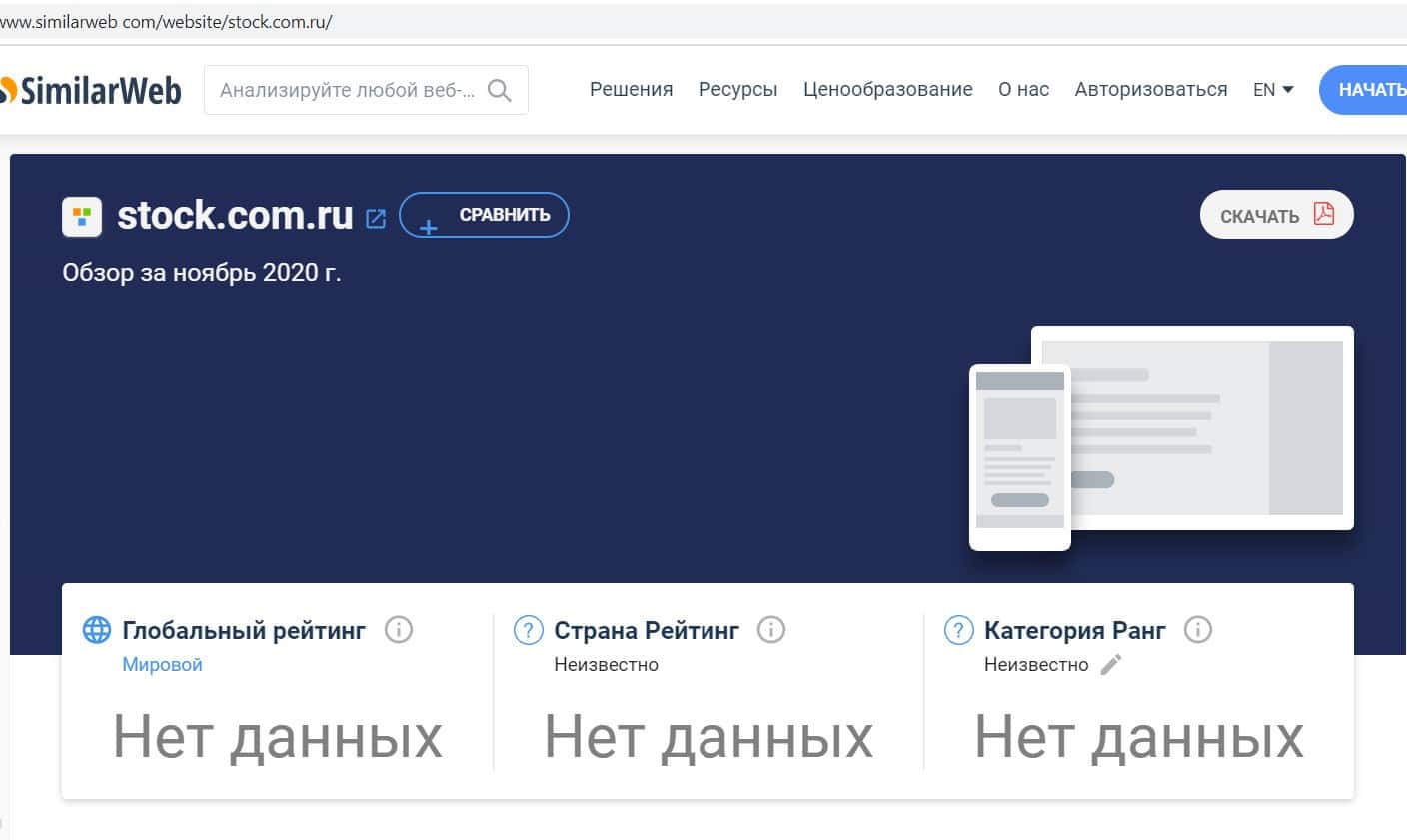Open stock.com.ru external link icon
This screenshot has height=840, width=1407.
pos(376,218)
